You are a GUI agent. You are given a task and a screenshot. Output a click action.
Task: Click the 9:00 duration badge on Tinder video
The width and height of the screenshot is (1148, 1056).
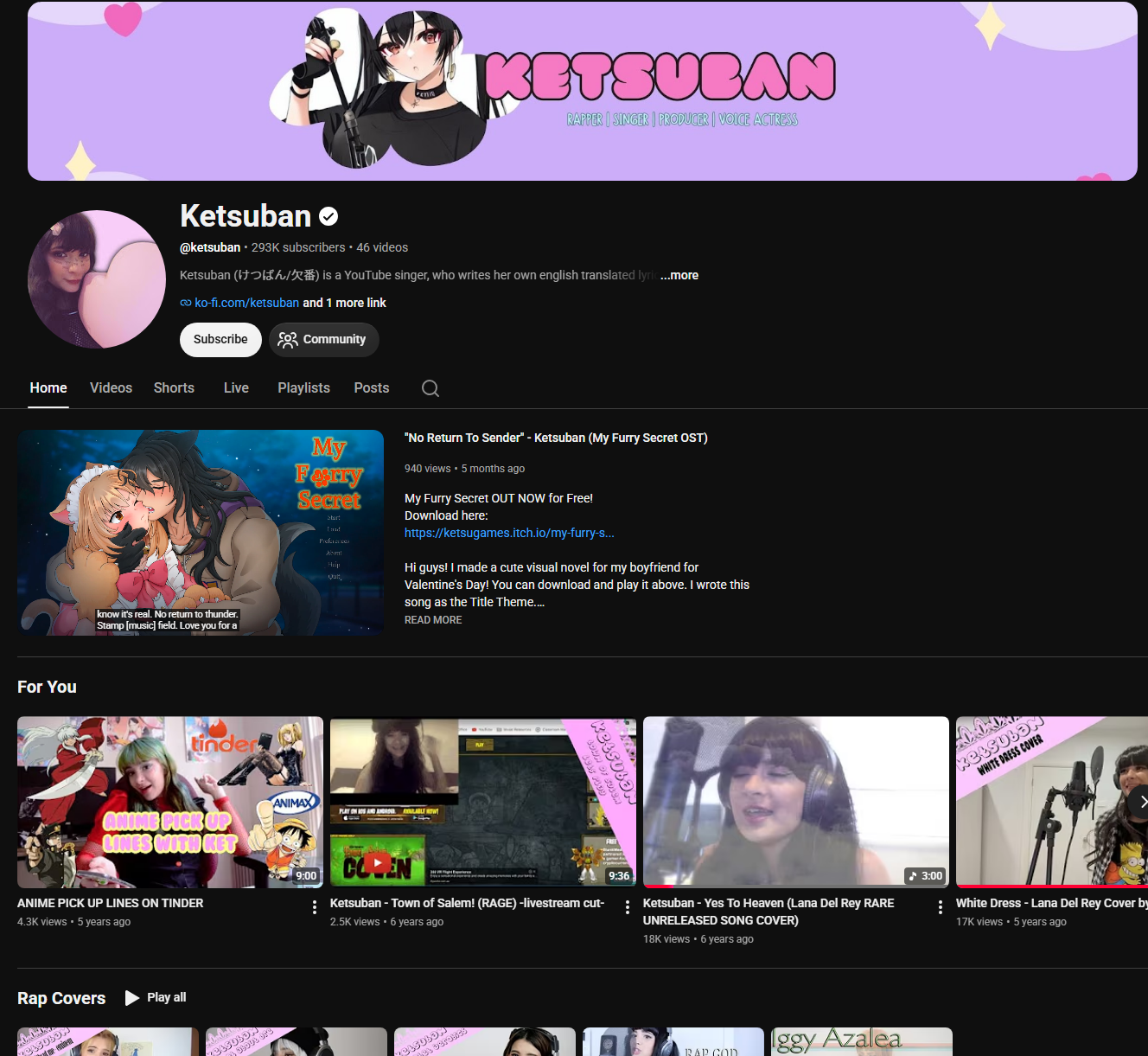click(x=306, y=876)
